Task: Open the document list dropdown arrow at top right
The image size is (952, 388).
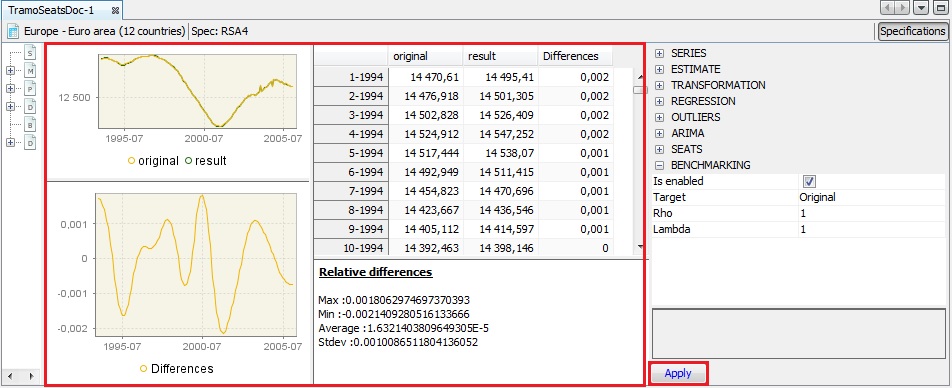Action: click(x=922, y=8)
